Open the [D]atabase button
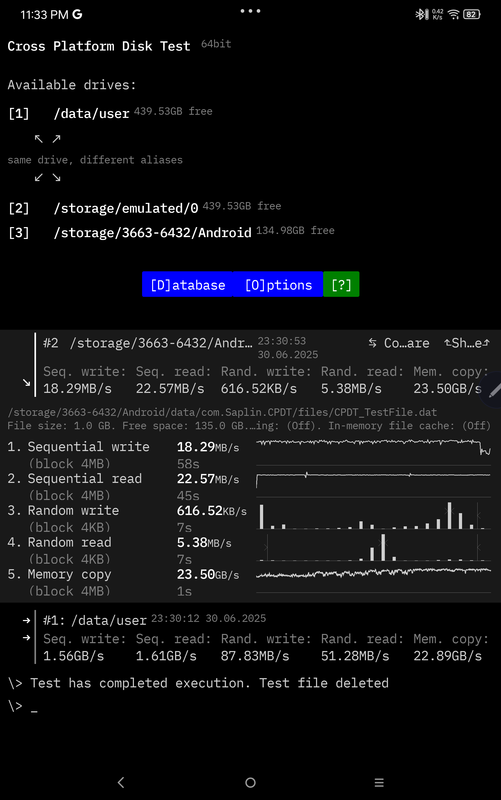The width and height of the screenshot is (501, 800). coord(187,284)
